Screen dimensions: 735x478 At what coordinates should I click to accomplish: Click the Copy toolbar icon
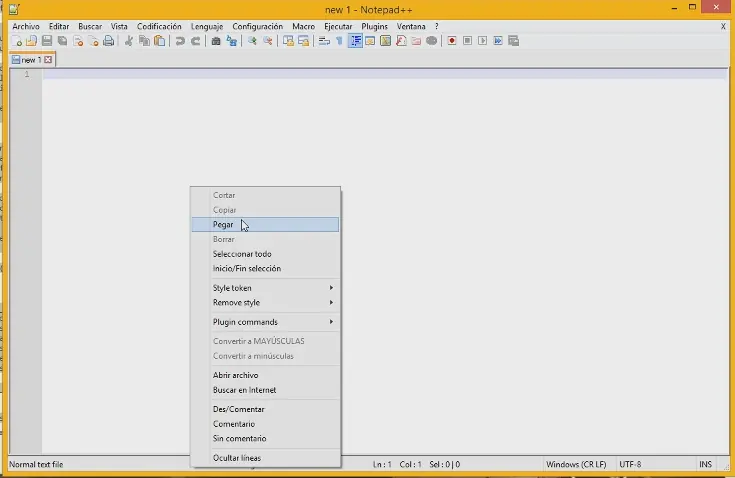coord(144,41)
